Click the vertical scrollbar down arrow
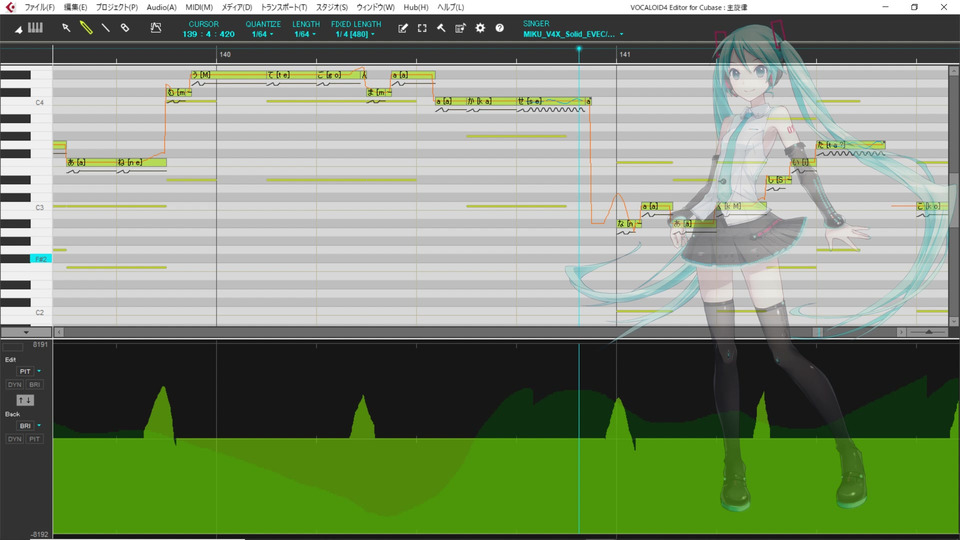 954,321
